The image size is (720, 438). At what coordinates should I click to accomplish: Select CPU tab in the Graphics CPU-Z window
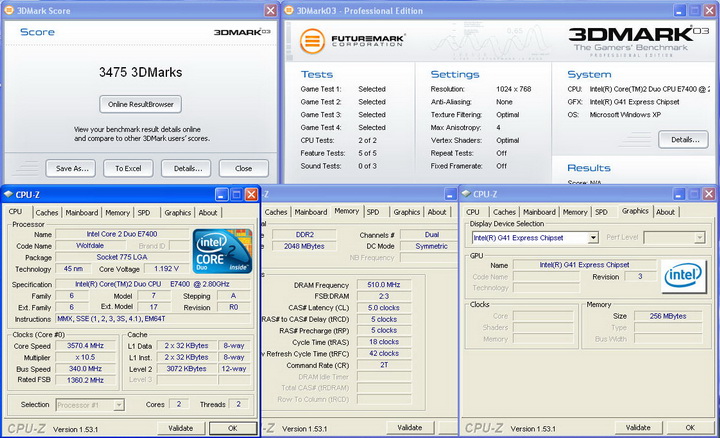coord(473,212)
